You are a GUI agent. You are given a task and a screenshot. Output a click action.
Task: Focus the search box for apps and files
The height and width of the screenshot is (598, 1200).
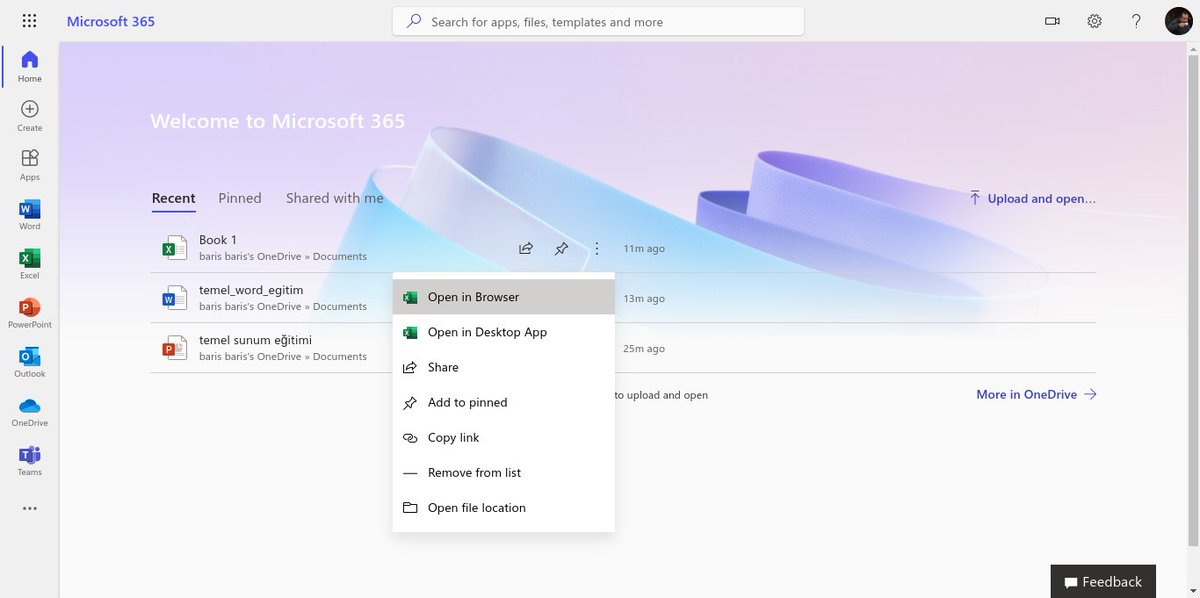coord(598,21)
